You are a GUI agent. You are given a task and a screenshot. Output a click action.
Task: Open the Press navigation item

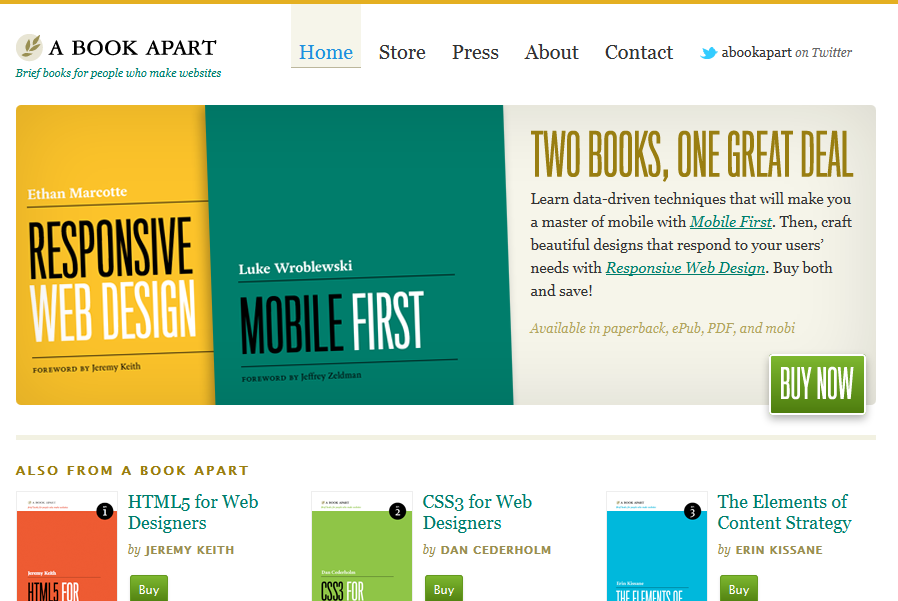coord(475,52)
